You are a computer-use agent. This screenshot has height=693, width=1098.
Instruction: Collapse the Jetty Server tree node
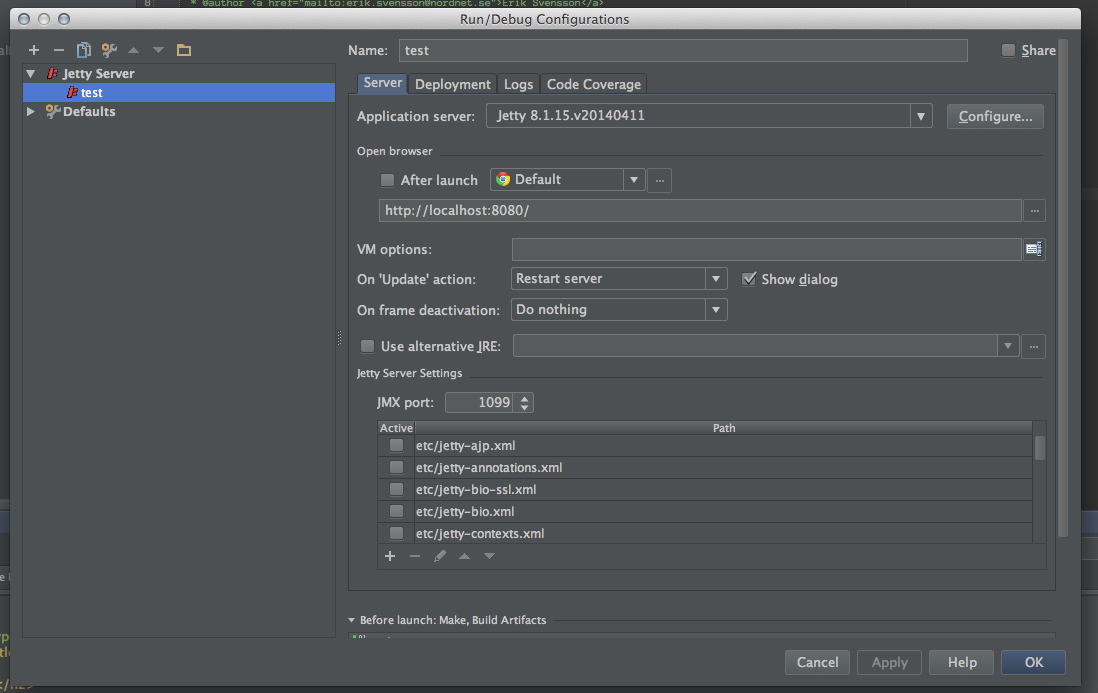31,74
